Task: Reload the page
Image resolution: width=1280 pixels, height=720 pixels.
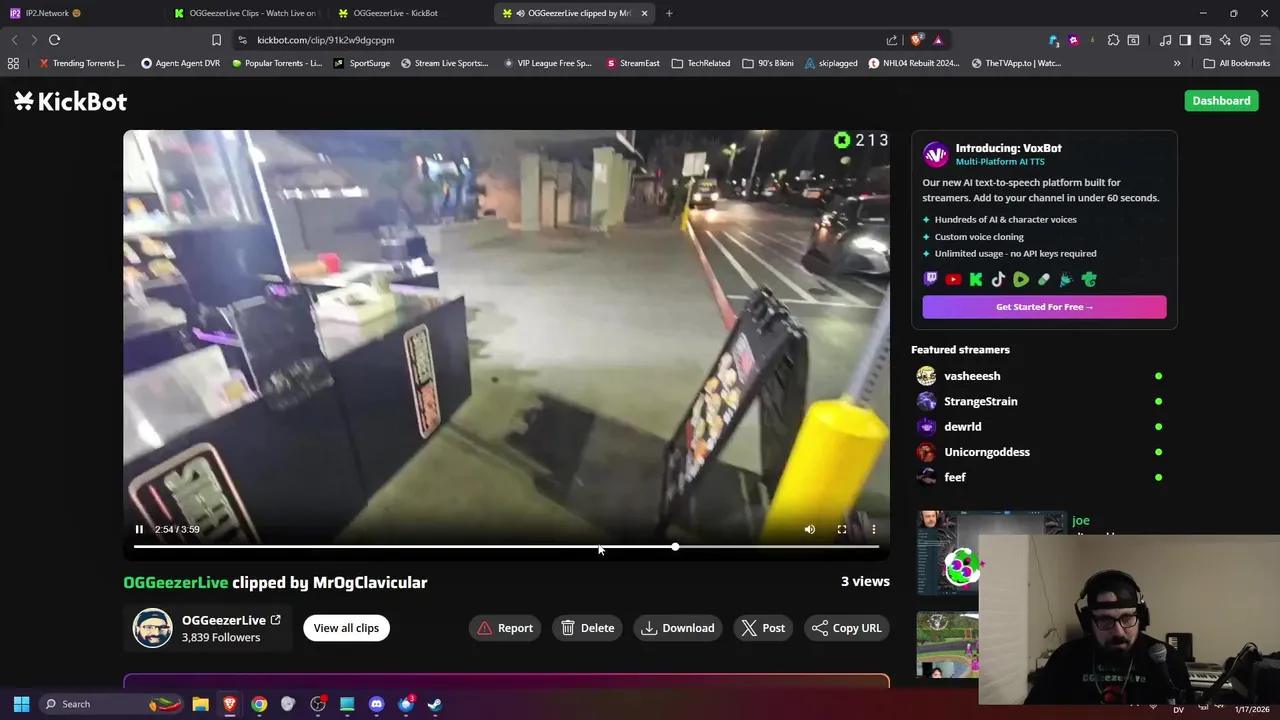Action: pyautogui.click(x=54, y=40)
